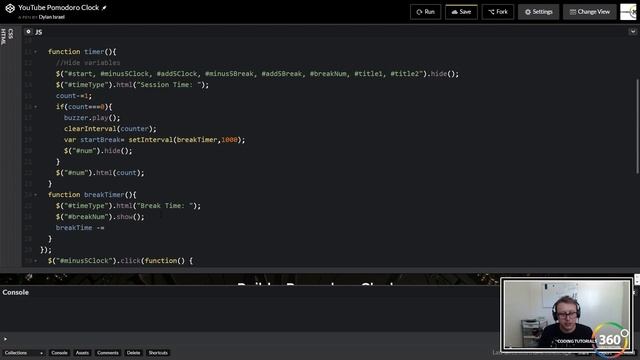The width and height of the screenshot is (640, 360).
Task: Click Delete pen button
Action: [133, 353]
